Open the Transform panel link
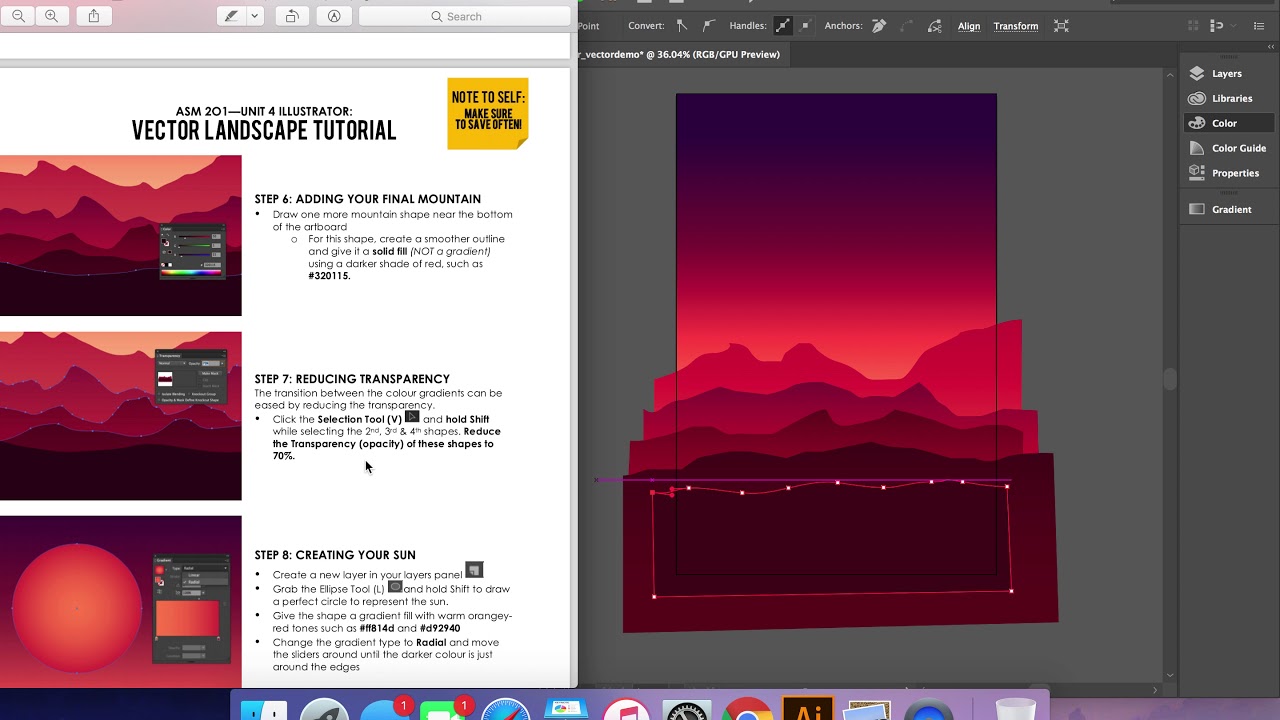 pos(1016,26)
